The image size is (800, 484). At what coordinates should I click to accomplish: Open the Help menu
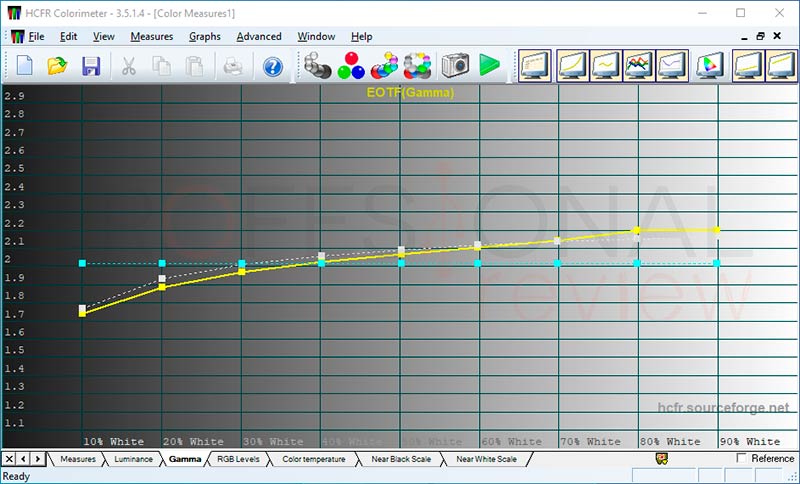[361, 37]
